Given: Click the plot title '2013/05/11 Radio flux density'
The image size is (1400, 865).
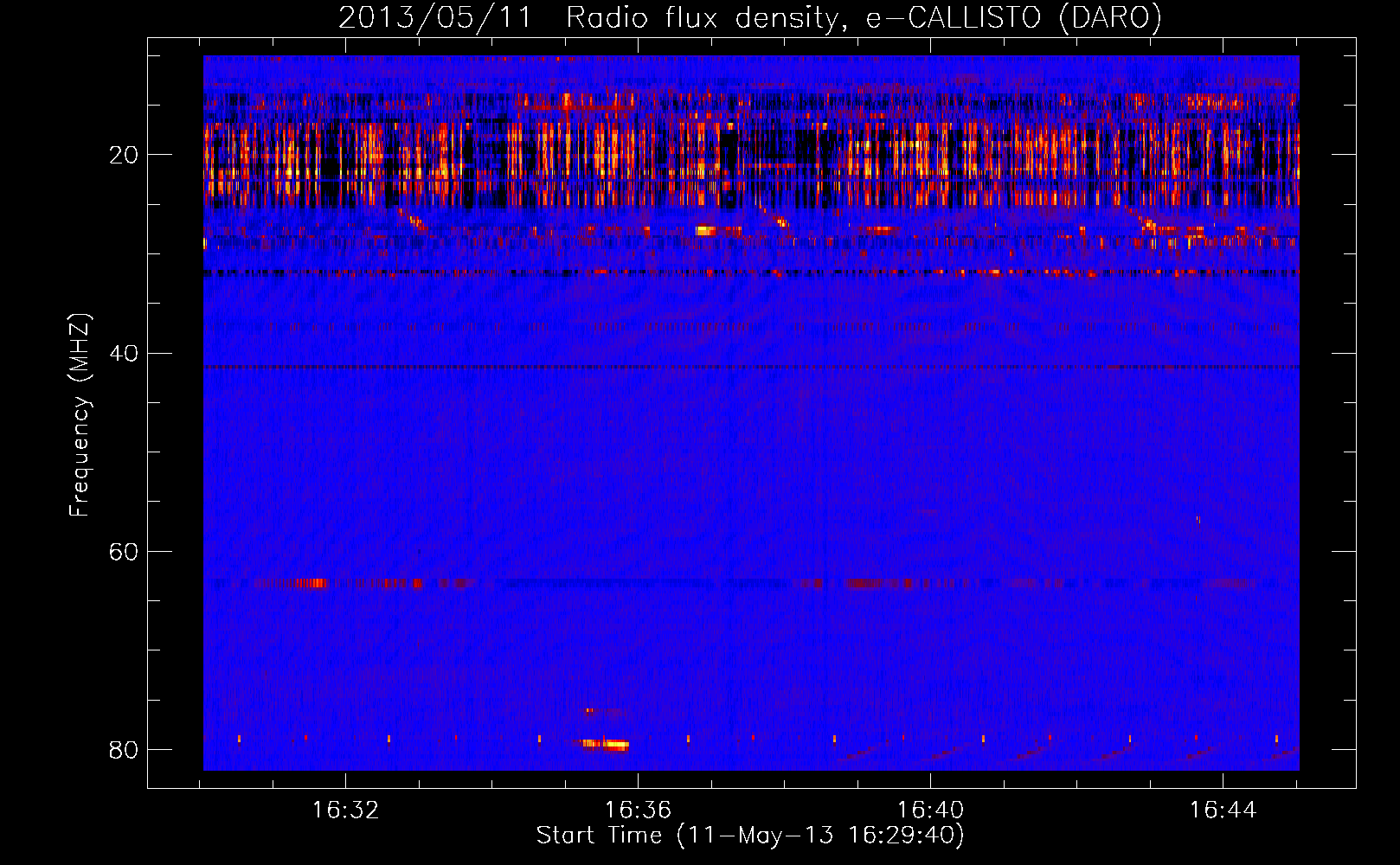Looking at the screenshot, I should coord(750,17).
